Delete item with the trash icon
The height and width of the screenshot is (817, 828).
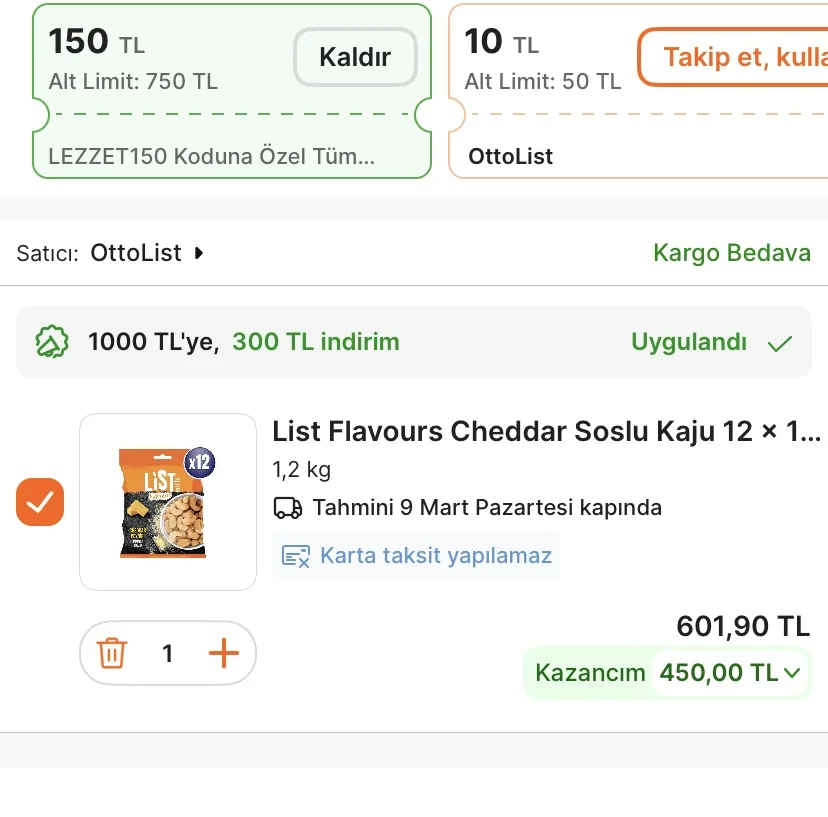(111, 654)
